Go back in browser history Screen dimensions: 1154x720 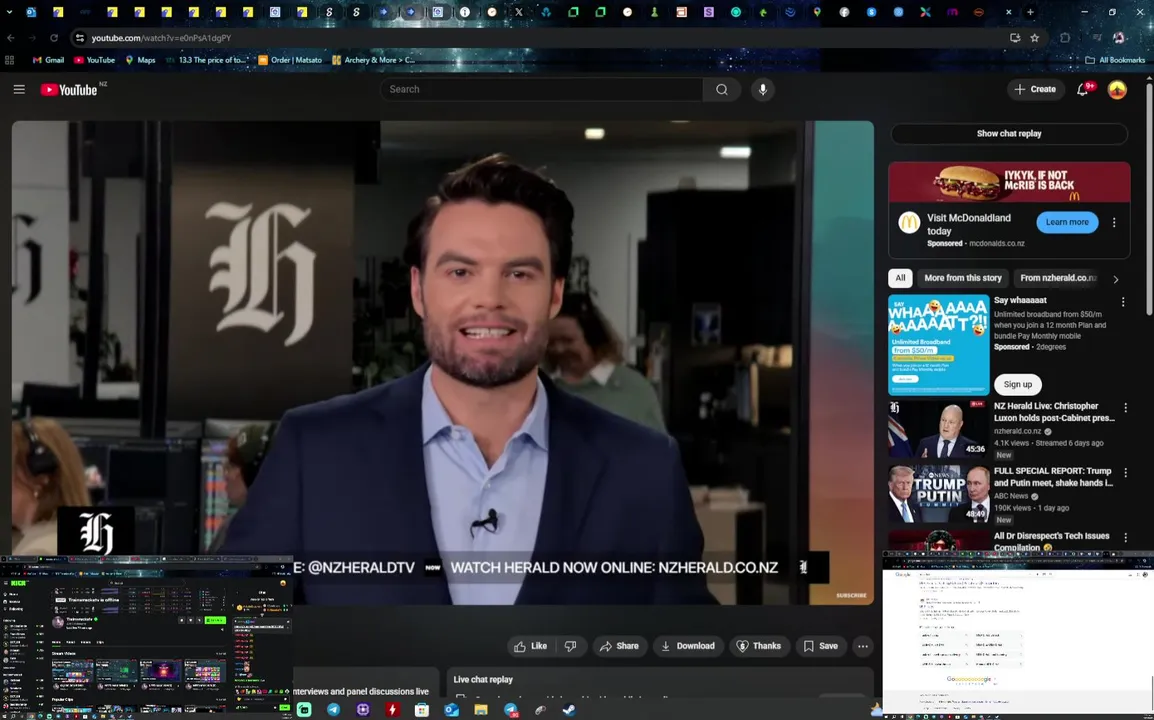(x=10, y=38)
